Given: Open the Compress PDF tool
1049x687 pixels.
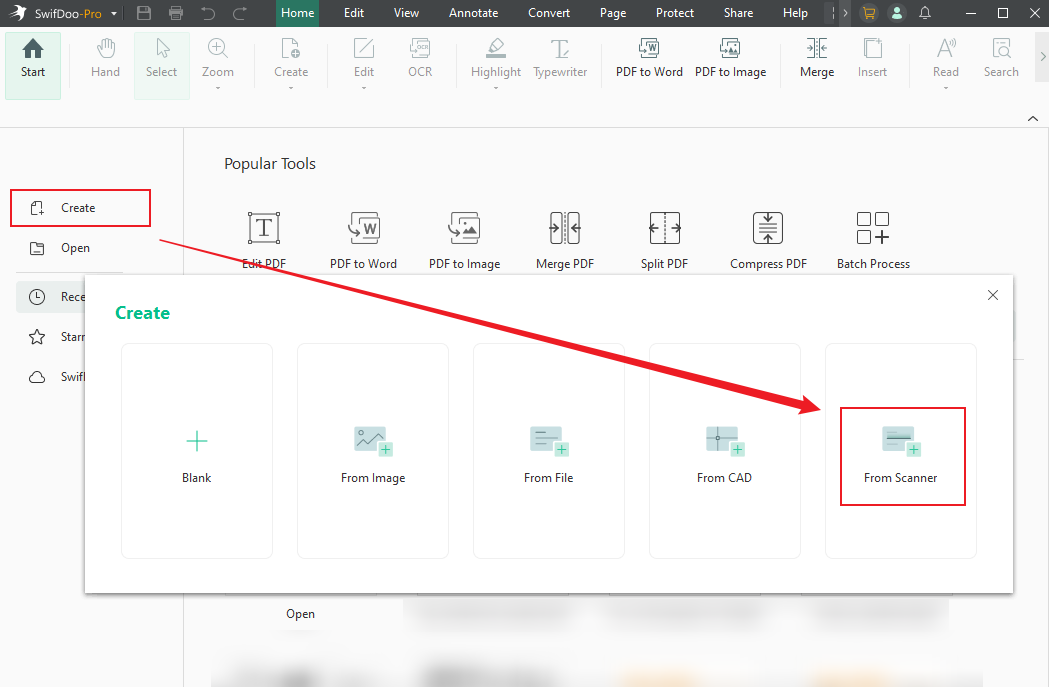Looking at the screenshot, I should (767, 238).
